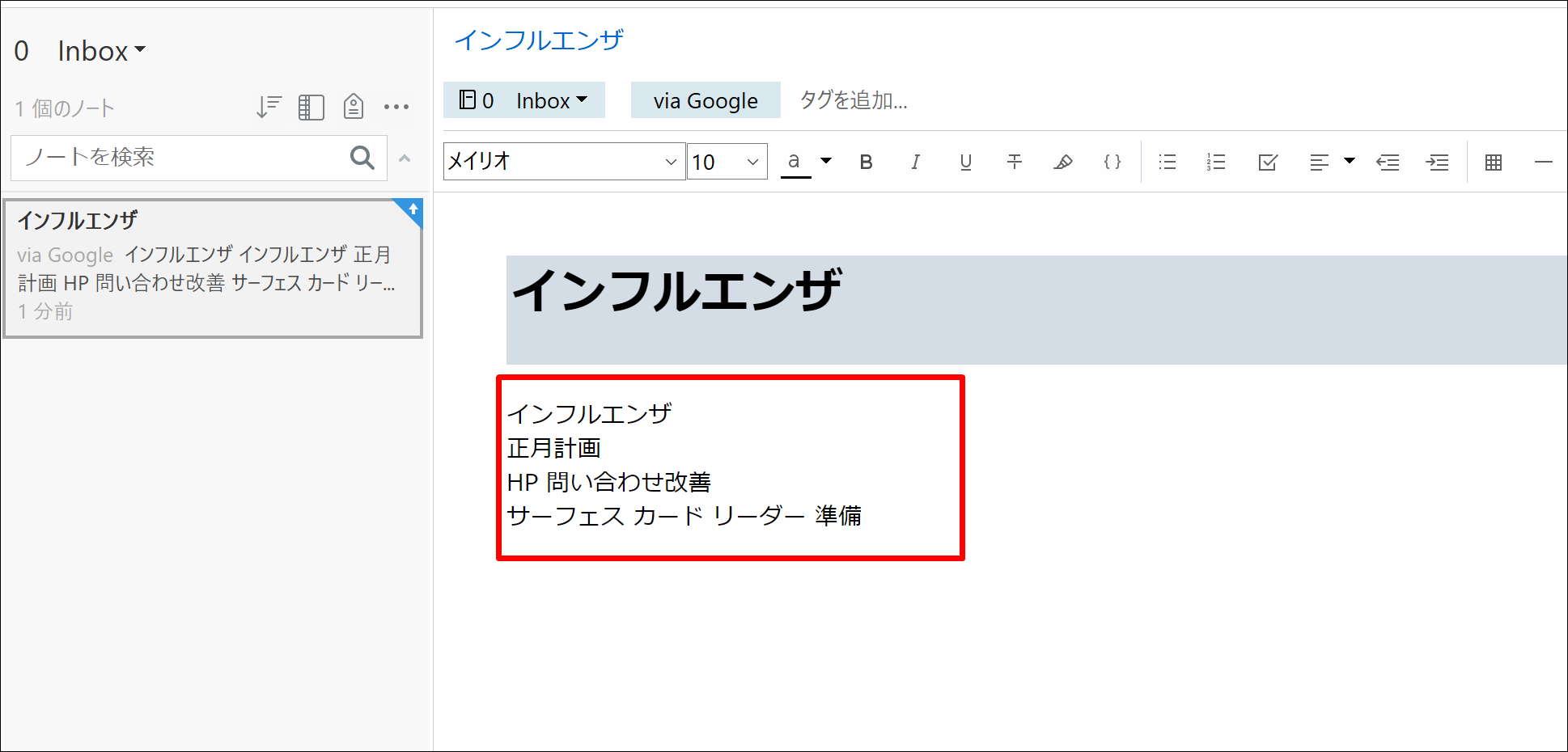Click the tag filter icon in sidebar
The width and height of the screenshot is (1568, 752).
354,107
